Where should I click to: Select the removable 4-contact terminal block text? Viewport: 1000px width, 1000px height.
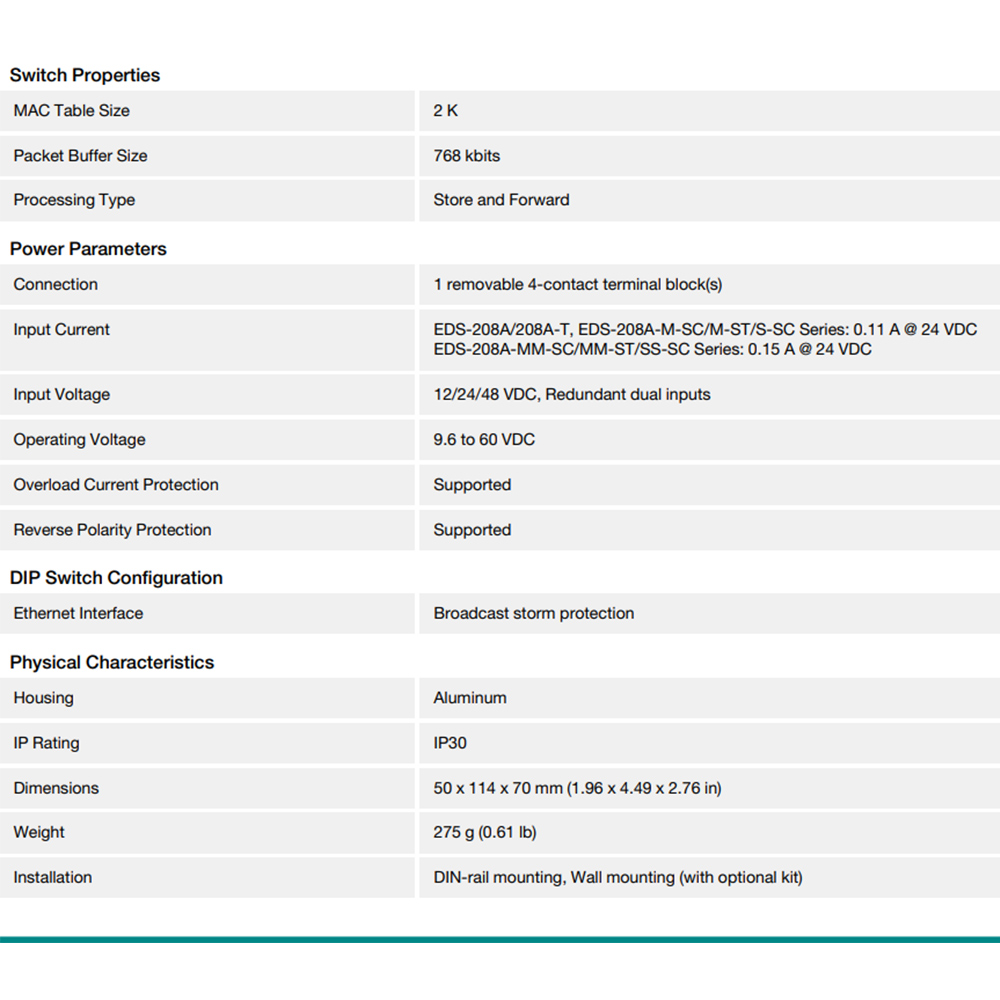[577, 285]
